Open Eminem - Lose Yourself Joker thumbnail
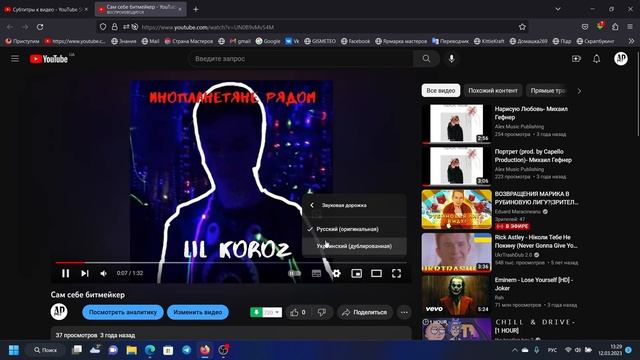This screenshot has width=640, height=360. click(x=457, y=295)
